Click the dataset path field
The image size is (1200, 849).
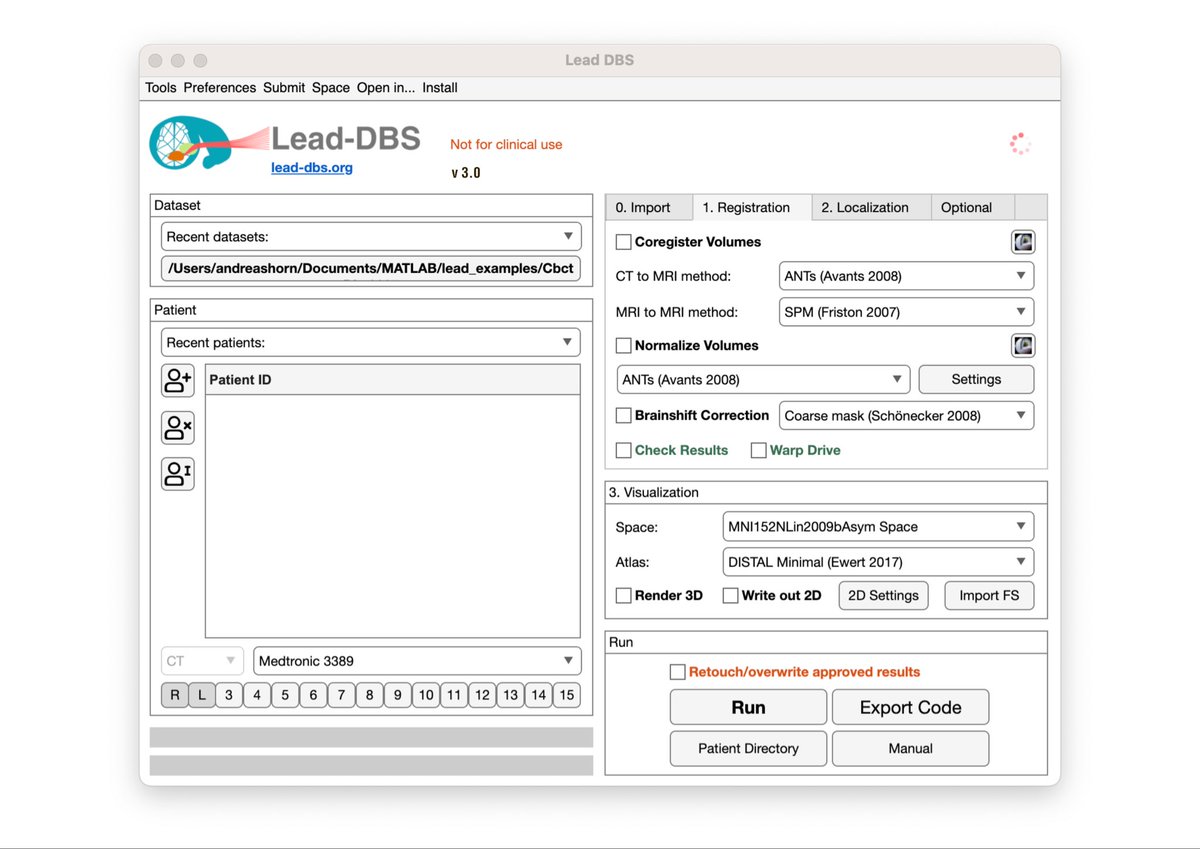pyautogui.click(x=371, y=269)
